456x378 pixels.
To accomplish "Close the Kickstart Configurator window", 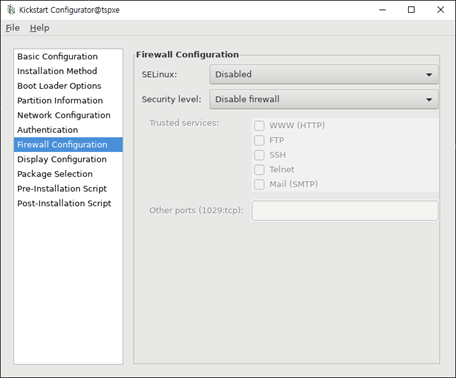I will pyautogui.click(x=440, y=10).
